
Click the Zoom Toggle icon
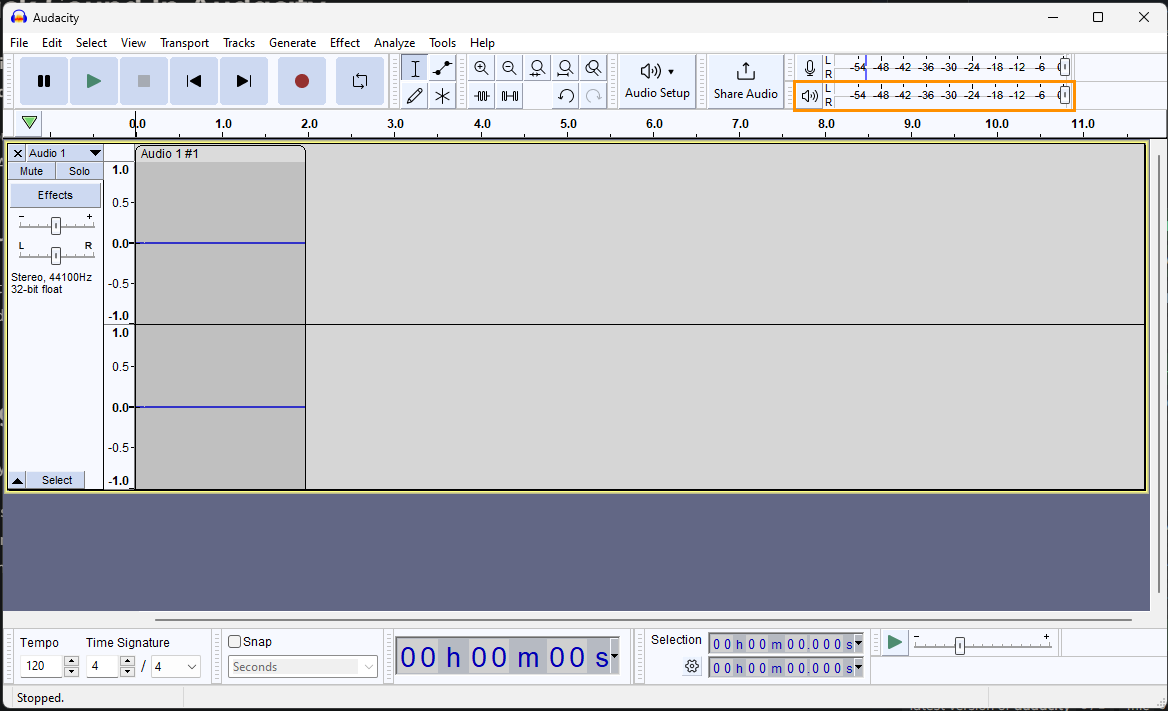pyautogui.click(x=593, y=69)
